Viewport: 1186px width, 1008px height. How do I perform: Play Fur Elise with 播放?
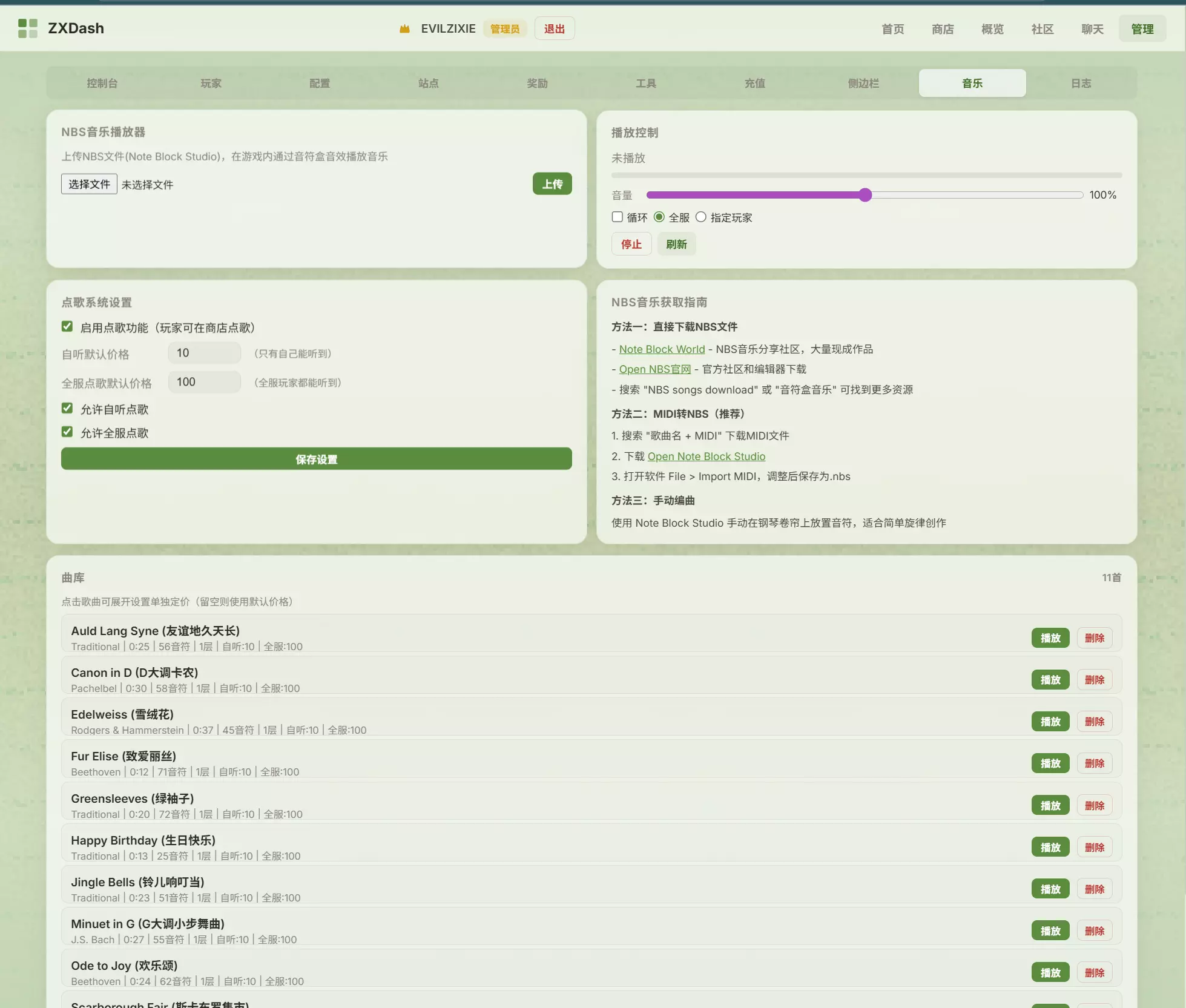pyautogui.click(x=1050, y=763)
